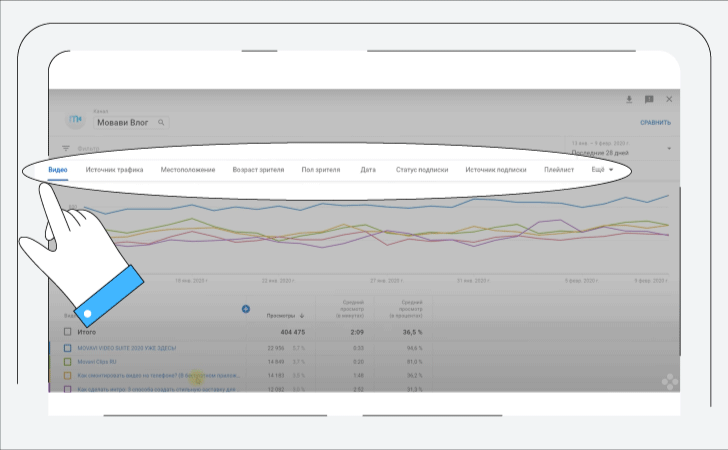Click the download report icon
The image size is (728, 450).
pyautogui.click(x=630, y=99)
